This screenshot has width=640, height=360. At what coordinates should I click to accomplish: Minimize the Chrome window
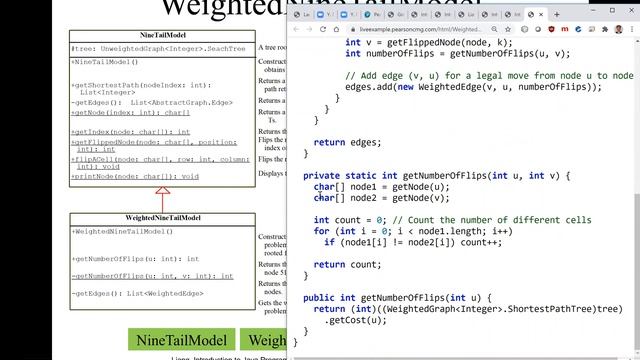[x=593, y=10]
